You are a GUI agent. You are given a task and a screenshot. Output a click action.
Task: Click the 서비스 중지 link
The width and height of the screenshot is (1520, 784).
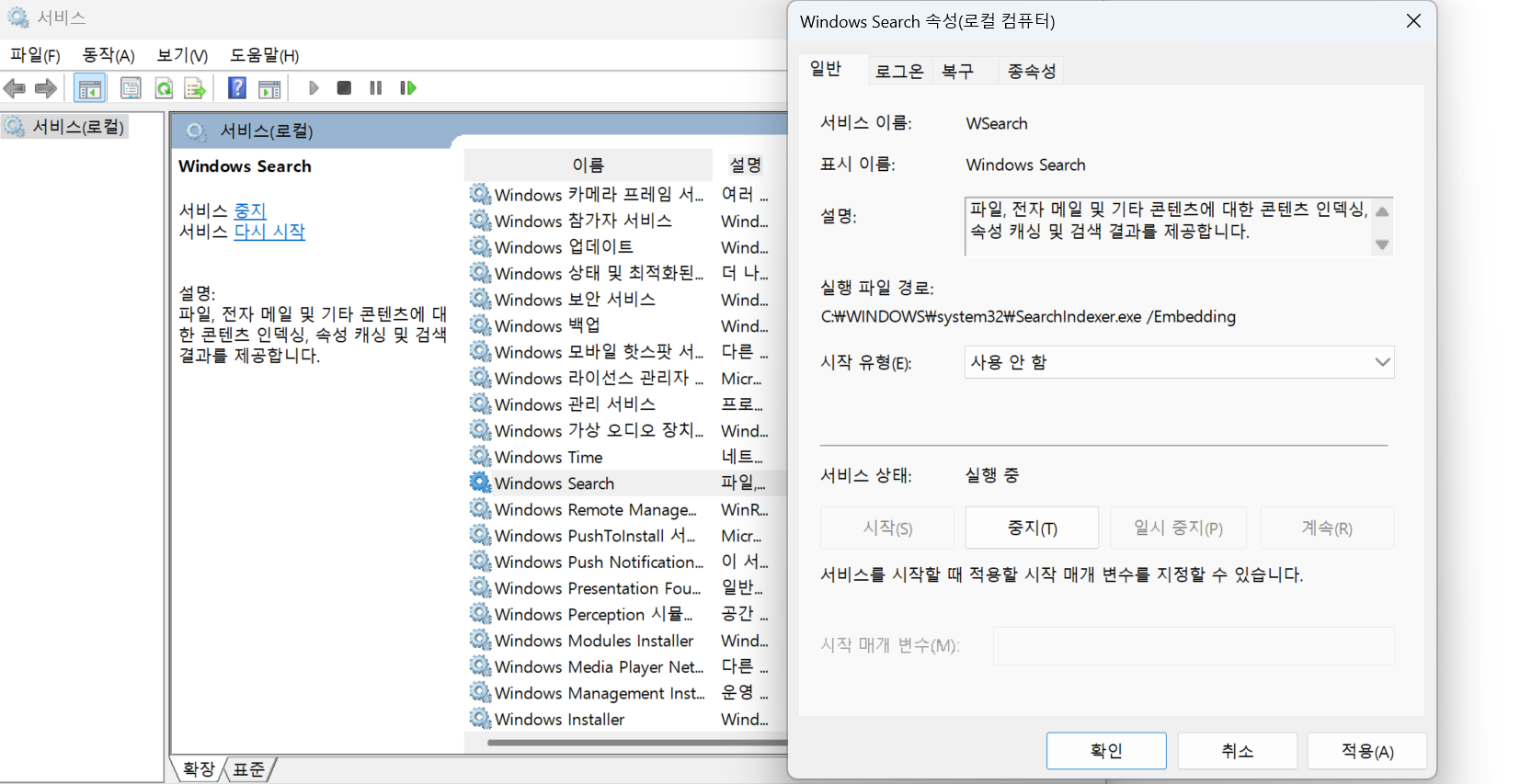249,210
